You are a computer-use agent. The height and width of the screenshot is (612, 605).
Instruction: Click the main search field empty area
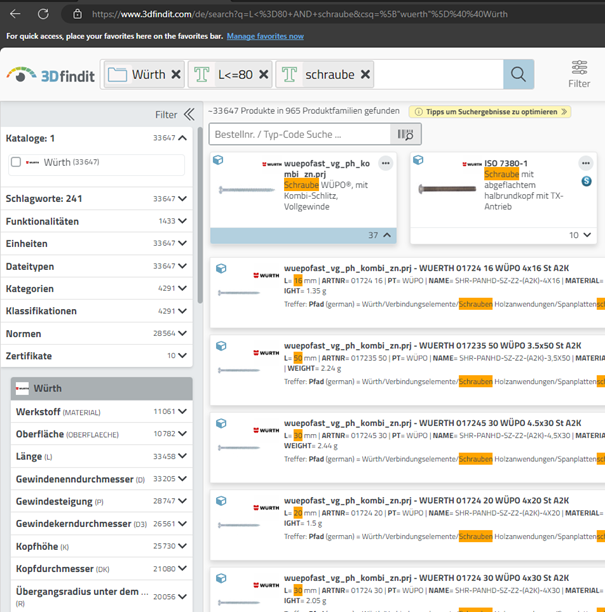click(438, 74)
